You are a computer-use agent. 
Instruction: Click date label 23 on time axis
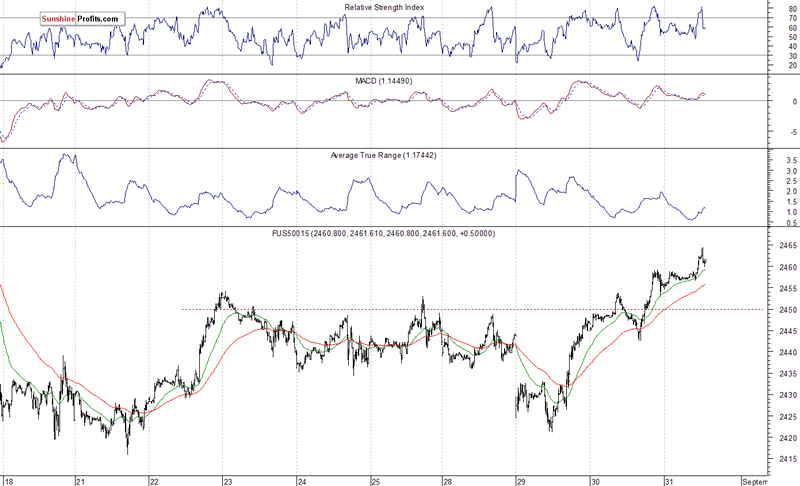coord(227,479)
